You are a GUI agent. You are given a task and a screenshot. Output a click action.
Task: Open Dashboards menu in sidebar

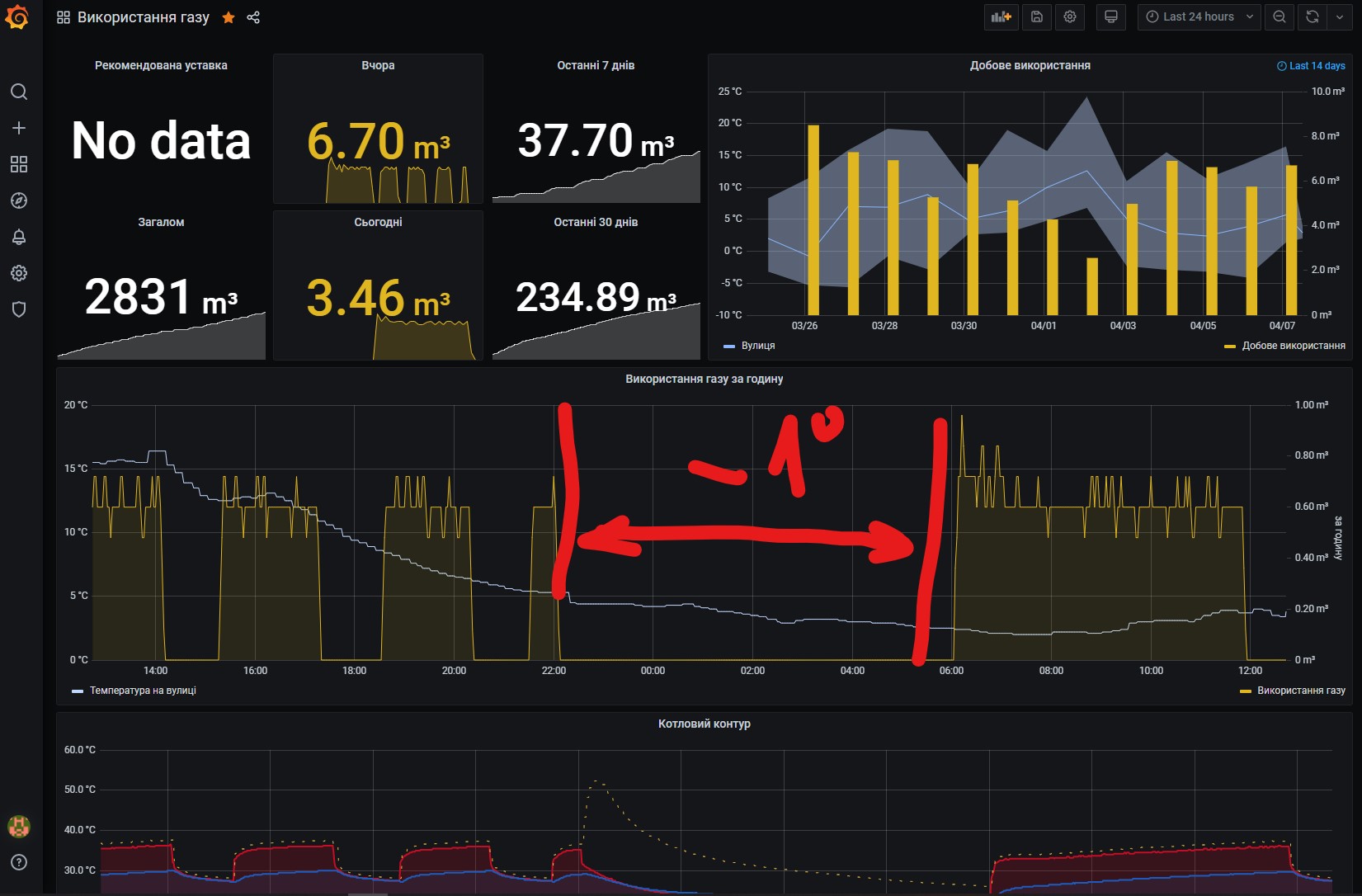(x=19, y=164)
